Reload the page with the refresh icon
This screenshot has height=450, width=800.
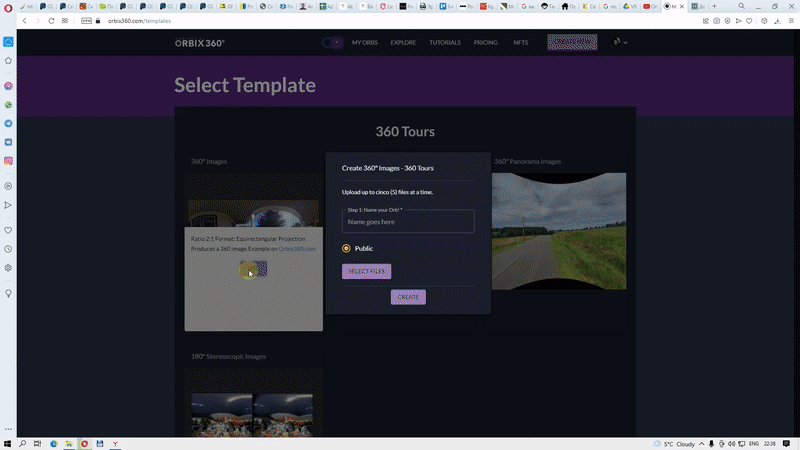pos(51,21)
